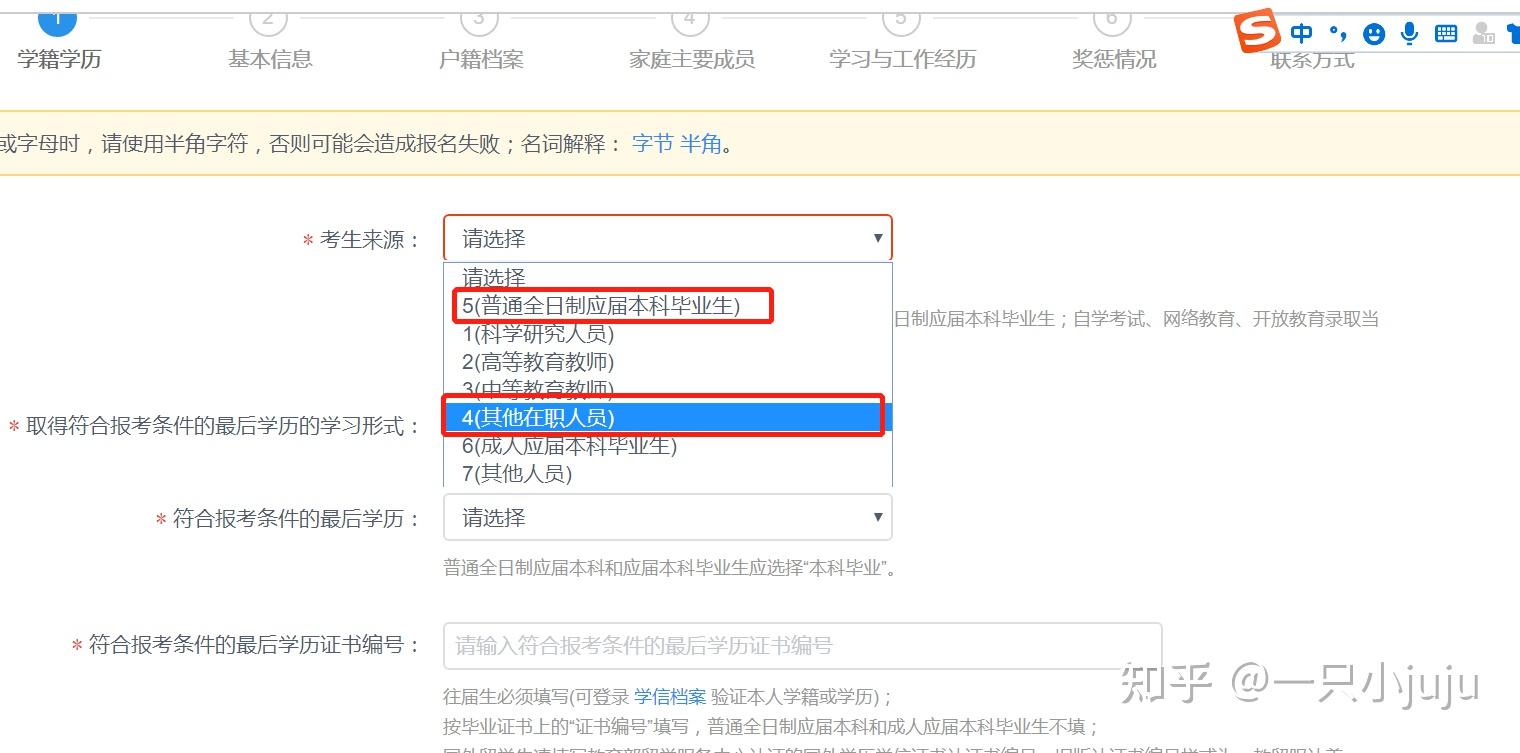Screen dimensions: 1520x753
Task: Start Sogou voice input microphone
Action: pyautogui.click(x=1410, y=34)
